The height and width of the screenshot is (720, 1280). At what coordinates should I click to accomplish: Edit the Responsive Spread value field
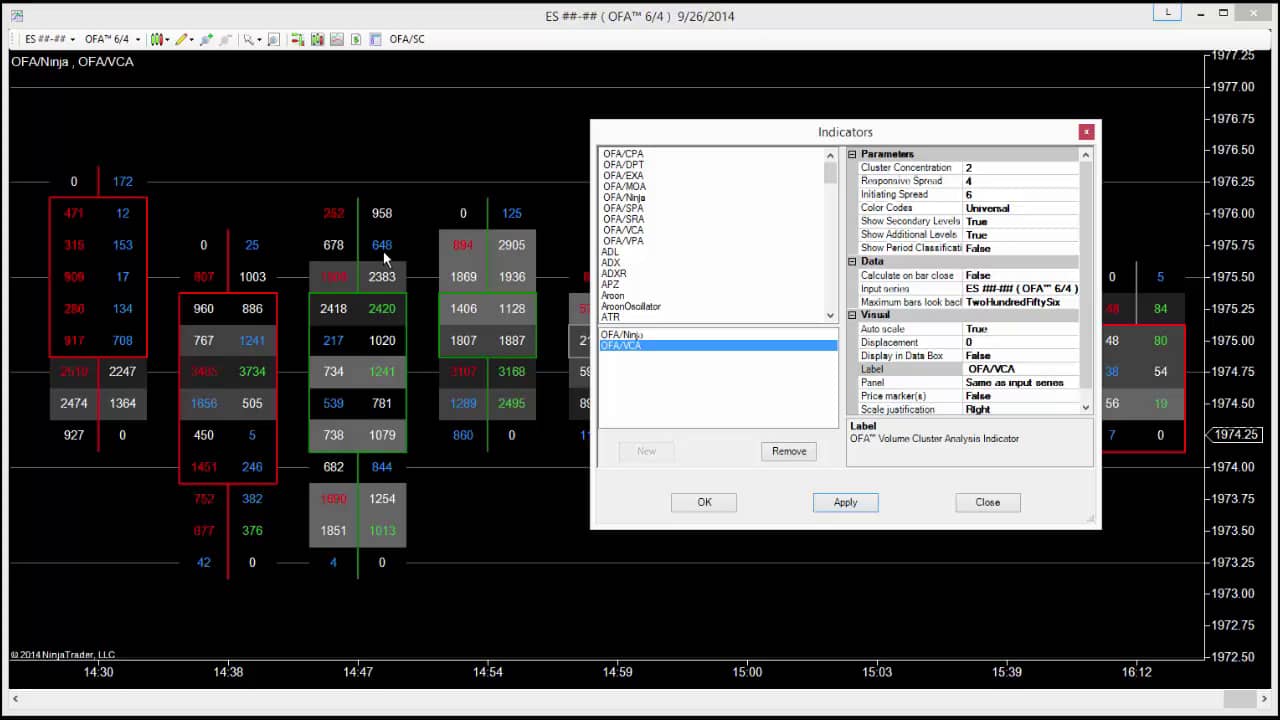click(1020, 181)
